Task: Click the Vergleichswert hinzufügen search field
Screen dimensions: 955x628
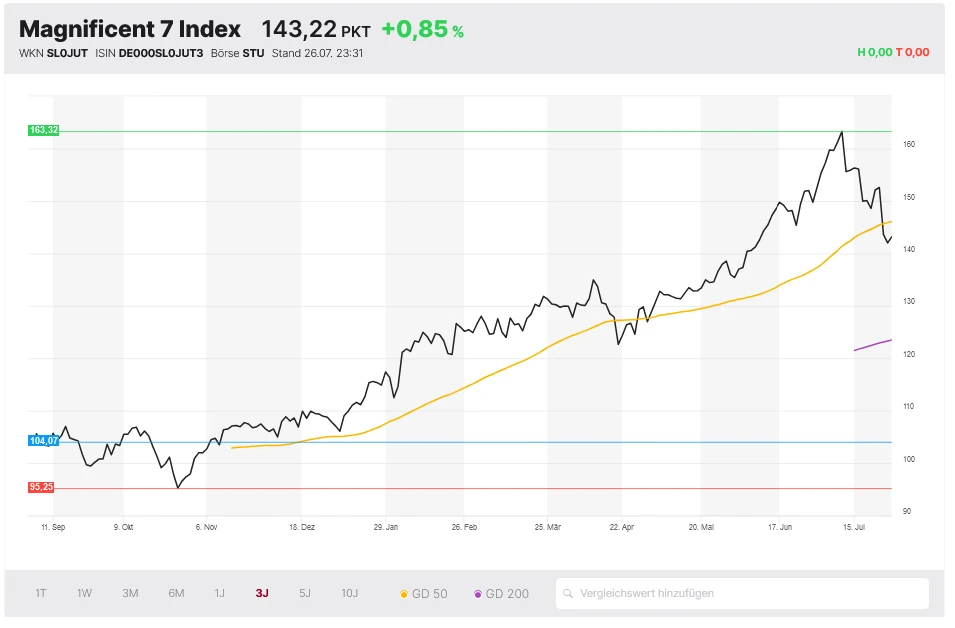Action: 740,592
